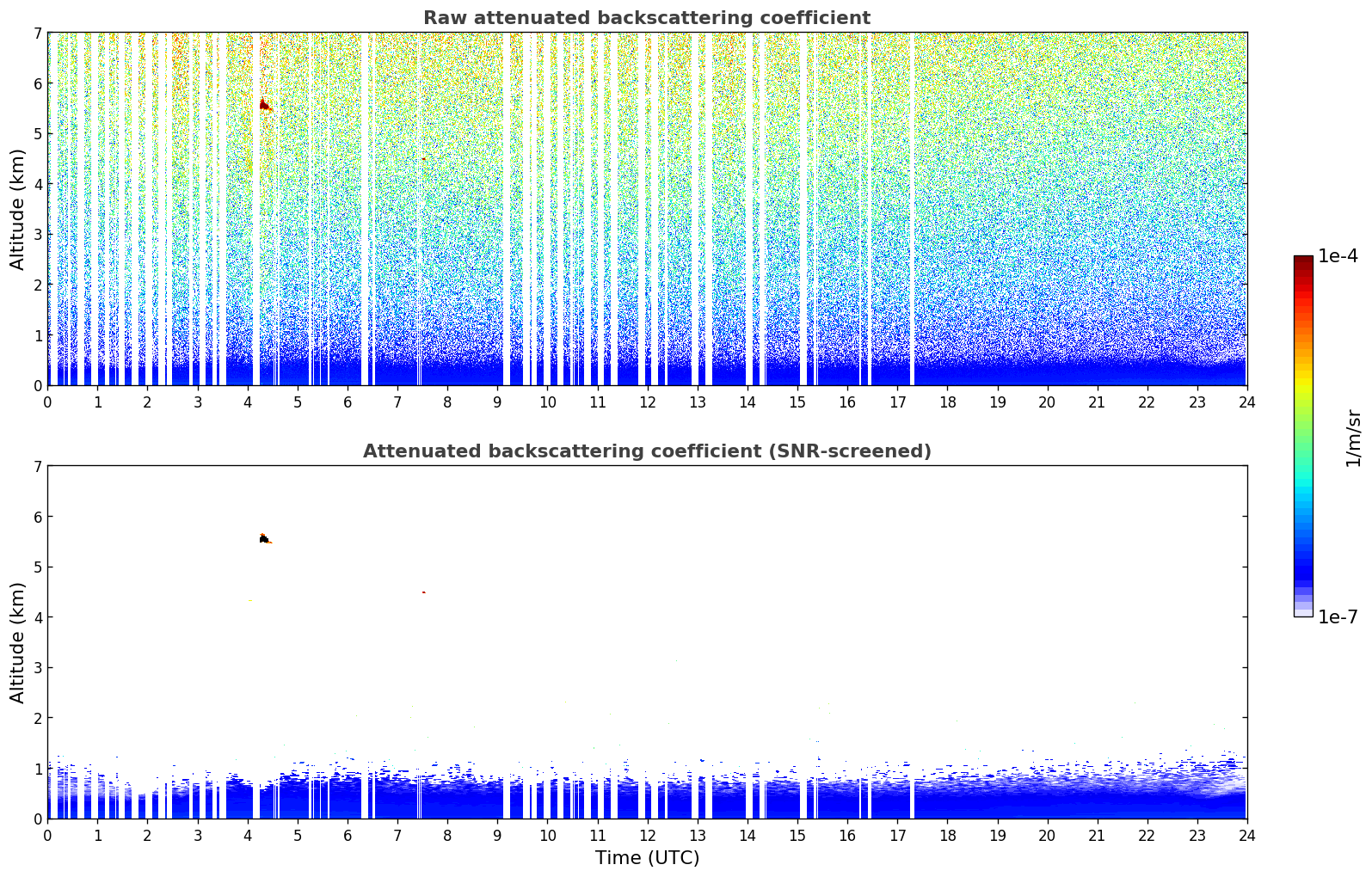Image resolution: width=1372 pixels, height=877 pixels.
Task: Click the dark red cloud spot in the raw plot
Action: pyautogui.click(x=264, y=105)
